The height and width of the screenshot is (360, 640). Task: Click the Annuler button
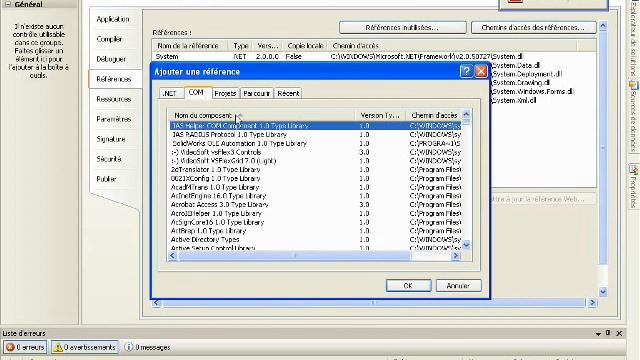[x=458, y=286]
